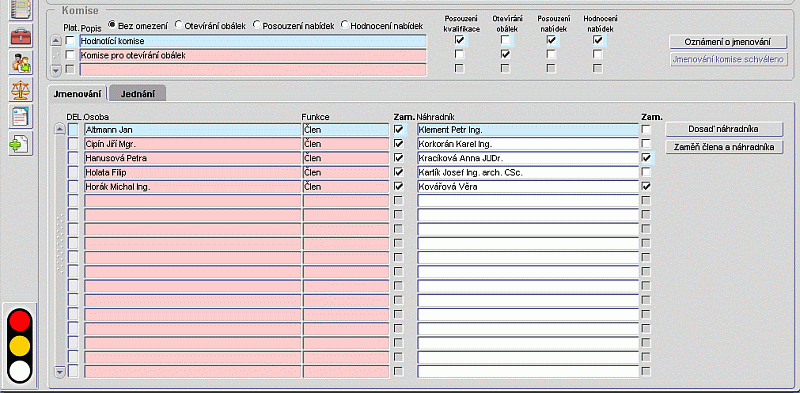Switch to the Jmenování tab
The height and width of the screenshot is (393, 800).
coord(77,94)
